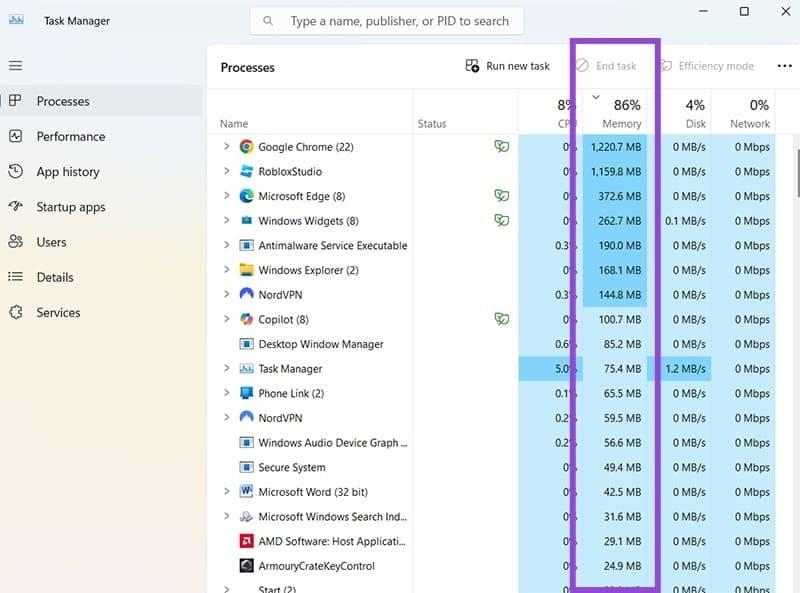Viewport: 800px width, 593px height.
Task: Click efficiency leaf icon on Google Chrome row
Action: (x=502, y=146)
